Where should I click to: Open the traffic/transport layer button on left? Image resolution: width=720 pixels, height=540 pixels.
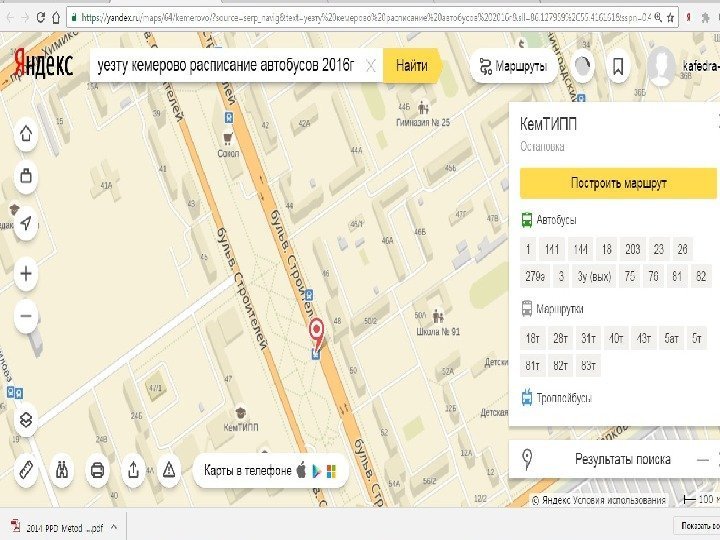point(26,175)
